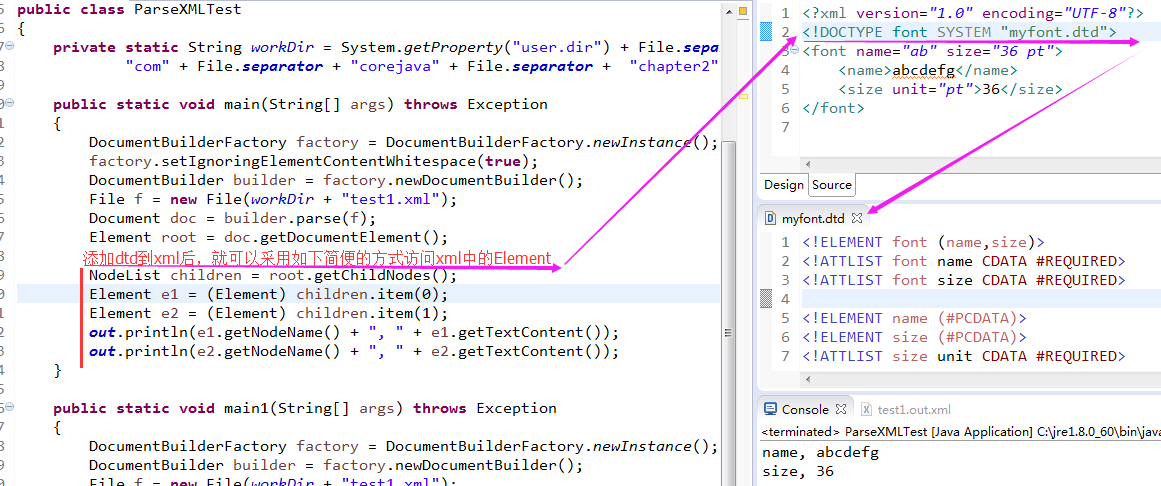
Task: Click the DOCTYPE declaration line in XML
Action: click(x=959, y=32)
